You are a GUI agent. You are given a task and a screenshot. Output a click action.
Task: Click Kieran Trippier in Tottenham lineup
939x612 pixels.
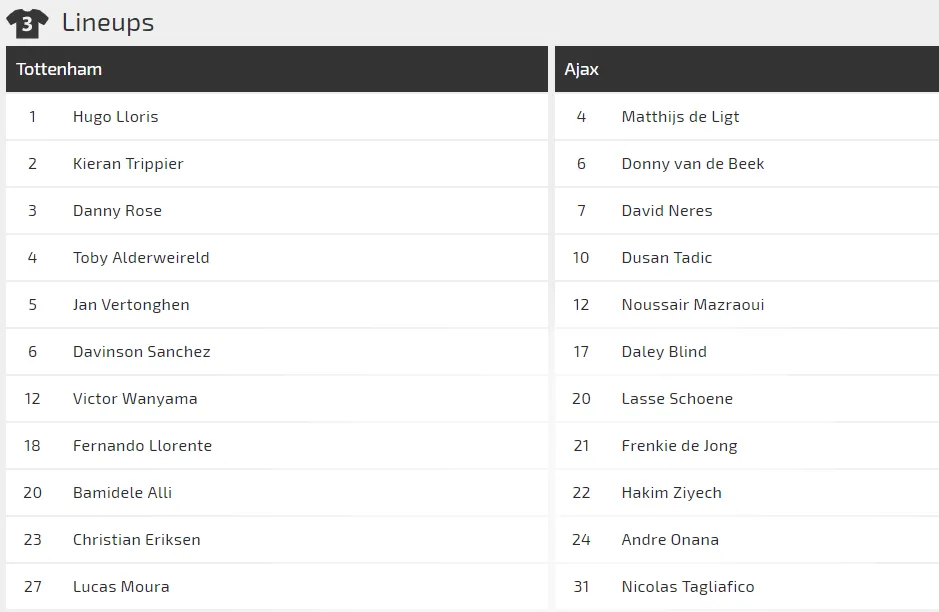tap(128, 164)
